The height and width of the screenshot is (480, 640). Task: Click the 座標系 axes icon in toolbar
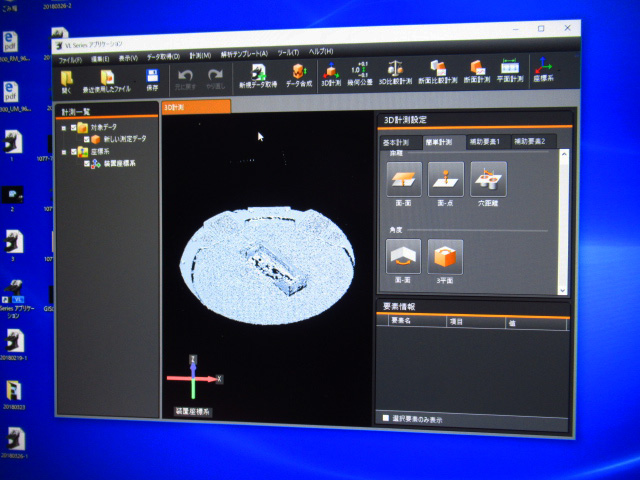(x=545, y=69)
